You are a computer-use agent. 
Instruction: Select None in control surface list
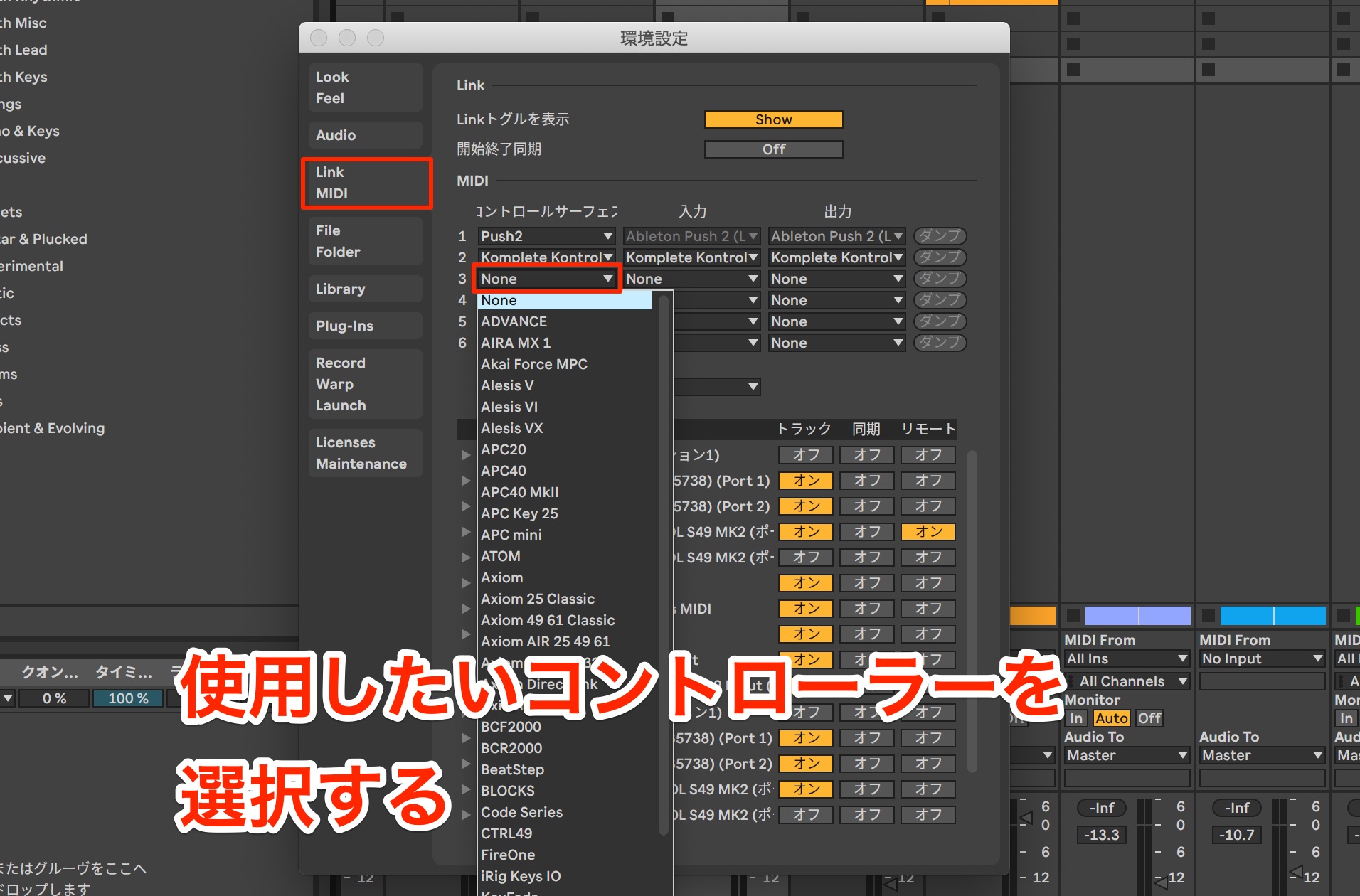(x=565, y=300)
